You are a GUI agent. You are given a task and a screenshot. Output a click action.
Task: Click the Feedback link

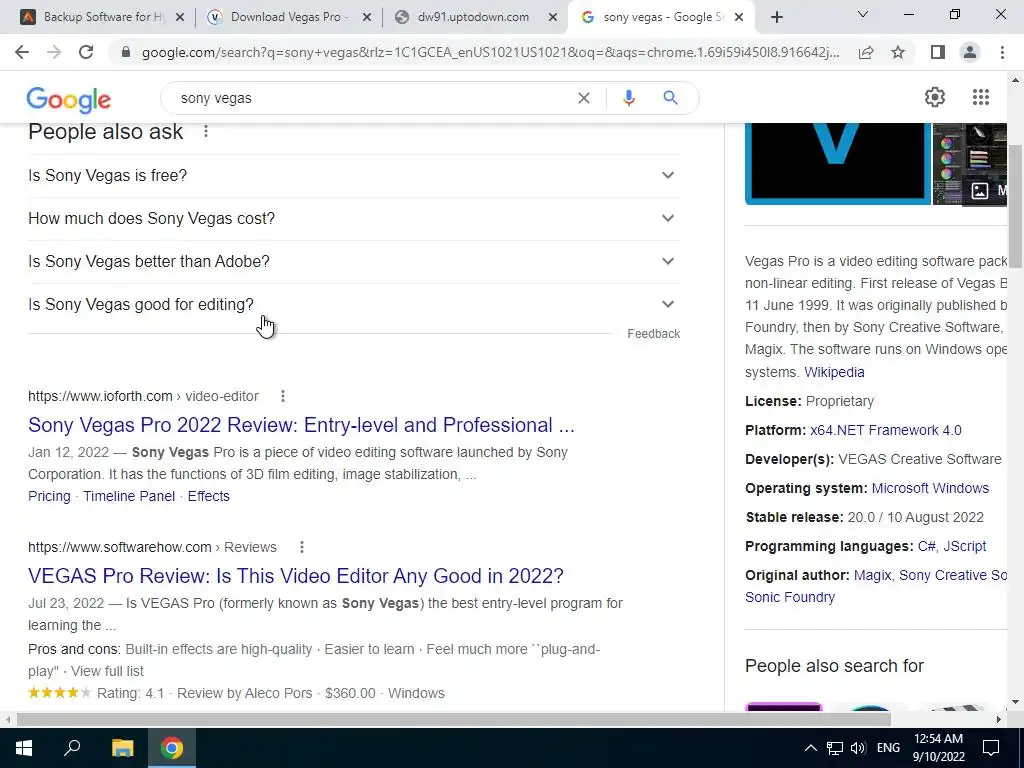tap(653, 334)
